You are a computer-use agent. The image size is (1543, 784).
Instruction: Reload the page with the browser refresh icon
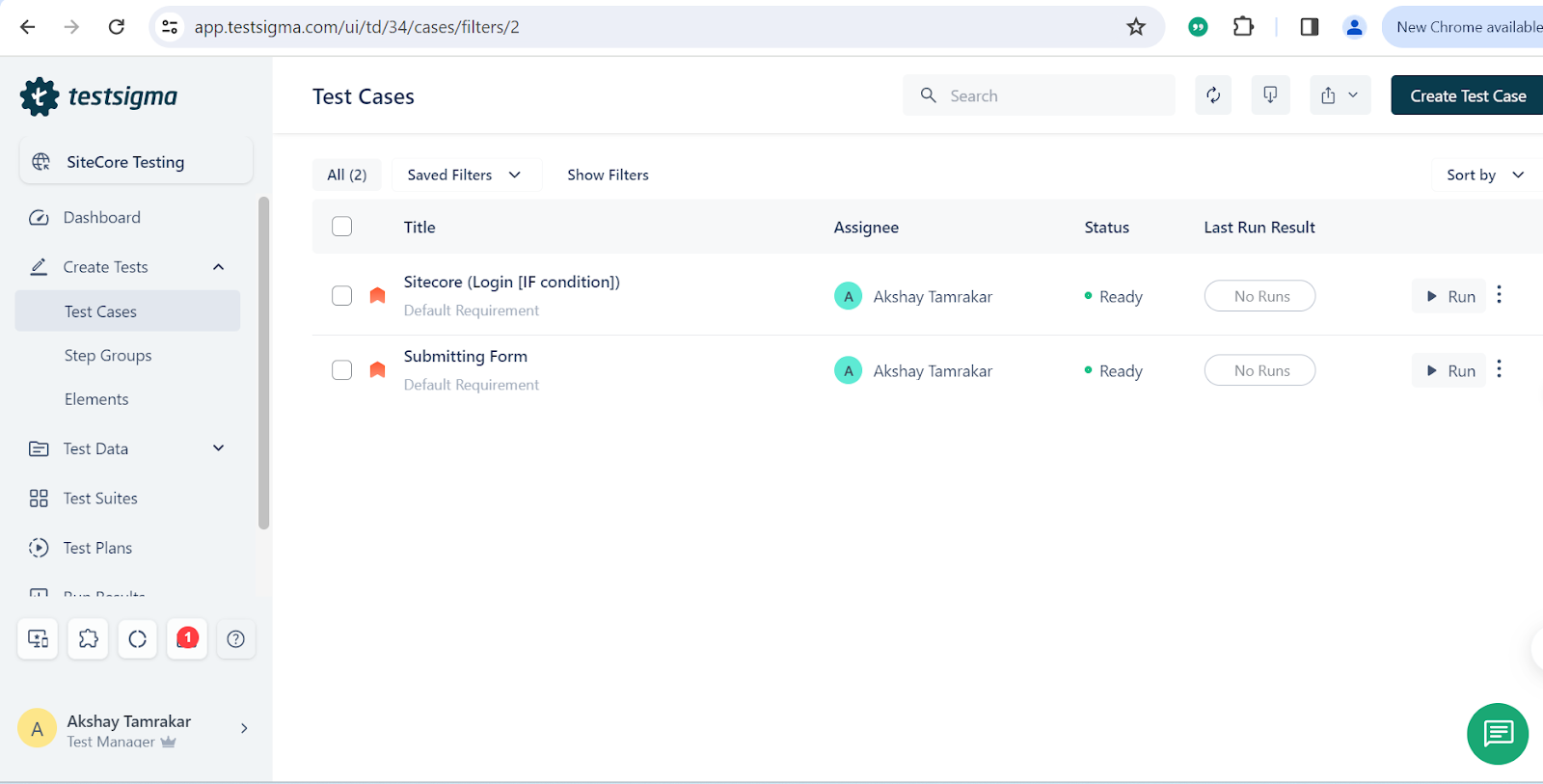click(117, 27)
